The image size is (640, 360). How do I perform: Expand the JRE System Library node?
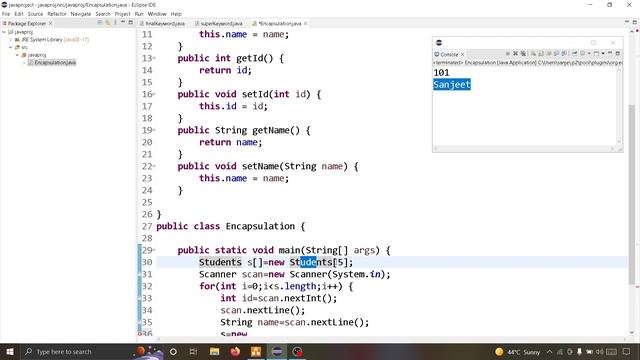(11, 40)
